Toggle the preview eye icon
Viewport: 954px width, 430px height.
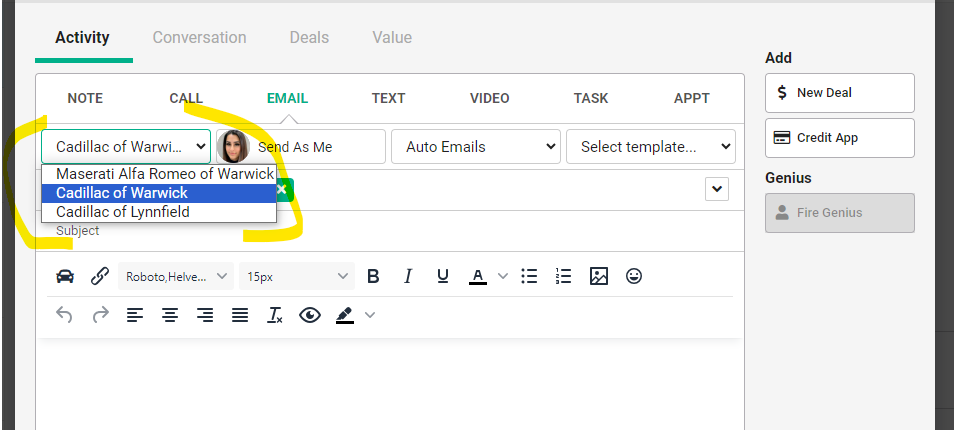click(310, 315)
